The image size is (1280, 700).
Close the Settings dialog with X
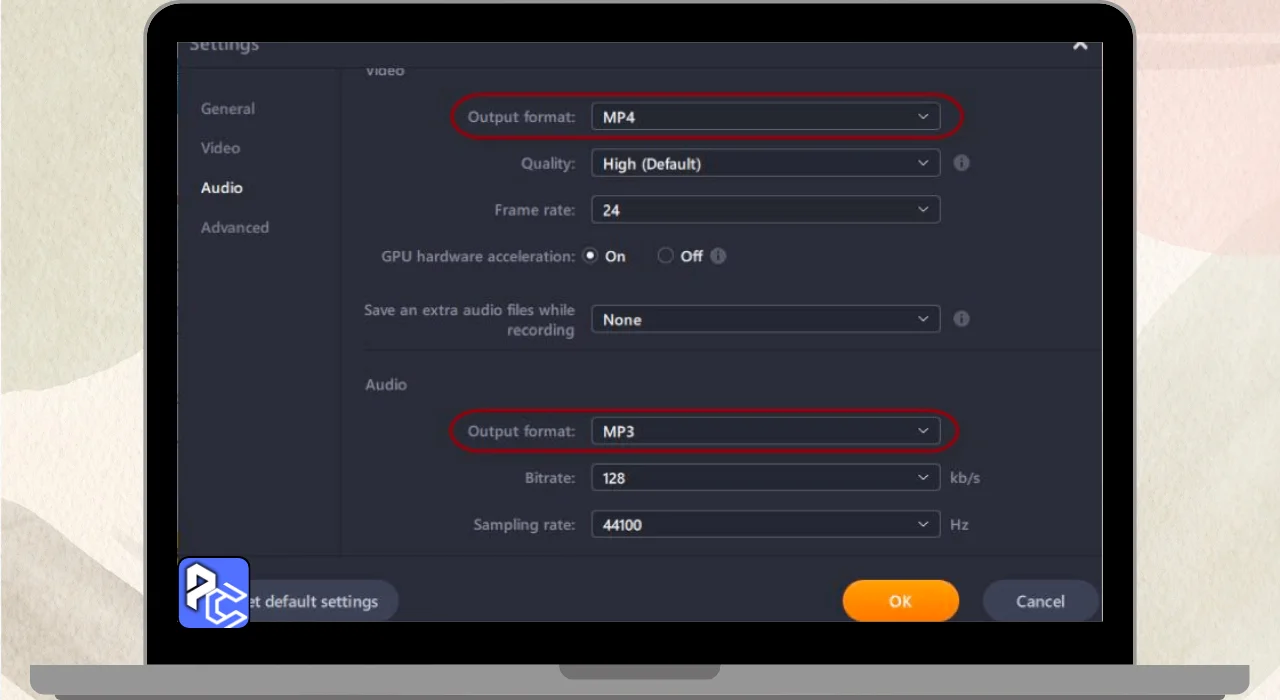point(1080,45)
